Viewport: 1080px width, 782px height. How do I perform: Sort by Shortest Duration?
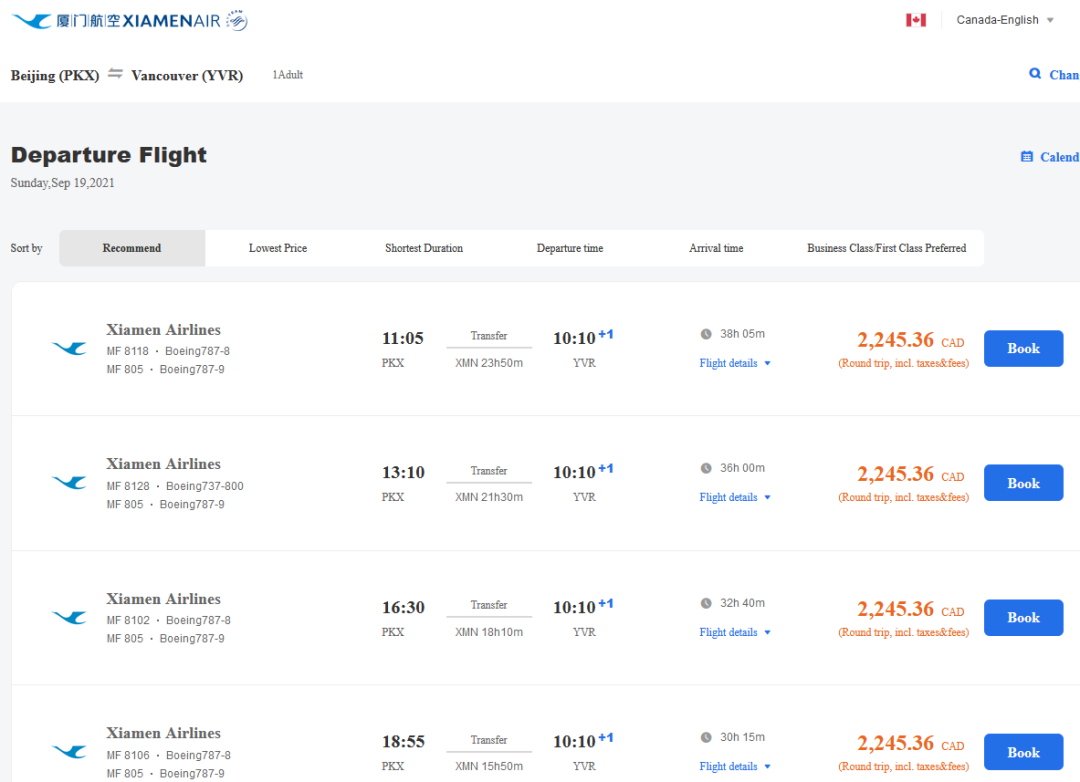pos(424,248)
